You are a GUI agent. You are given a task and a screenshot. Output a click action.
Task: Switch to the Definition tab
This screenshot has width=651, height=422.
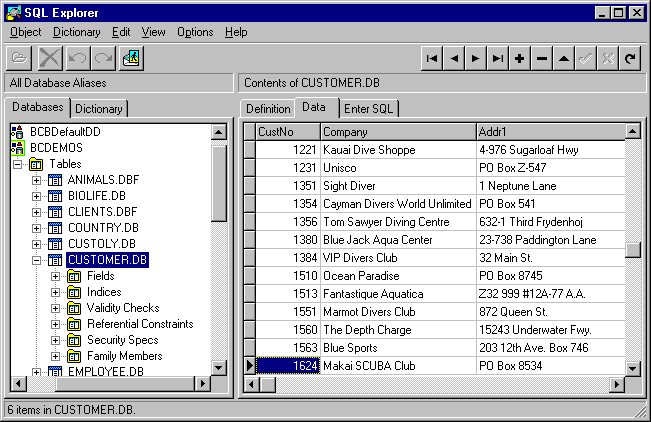tap(267, 108)
